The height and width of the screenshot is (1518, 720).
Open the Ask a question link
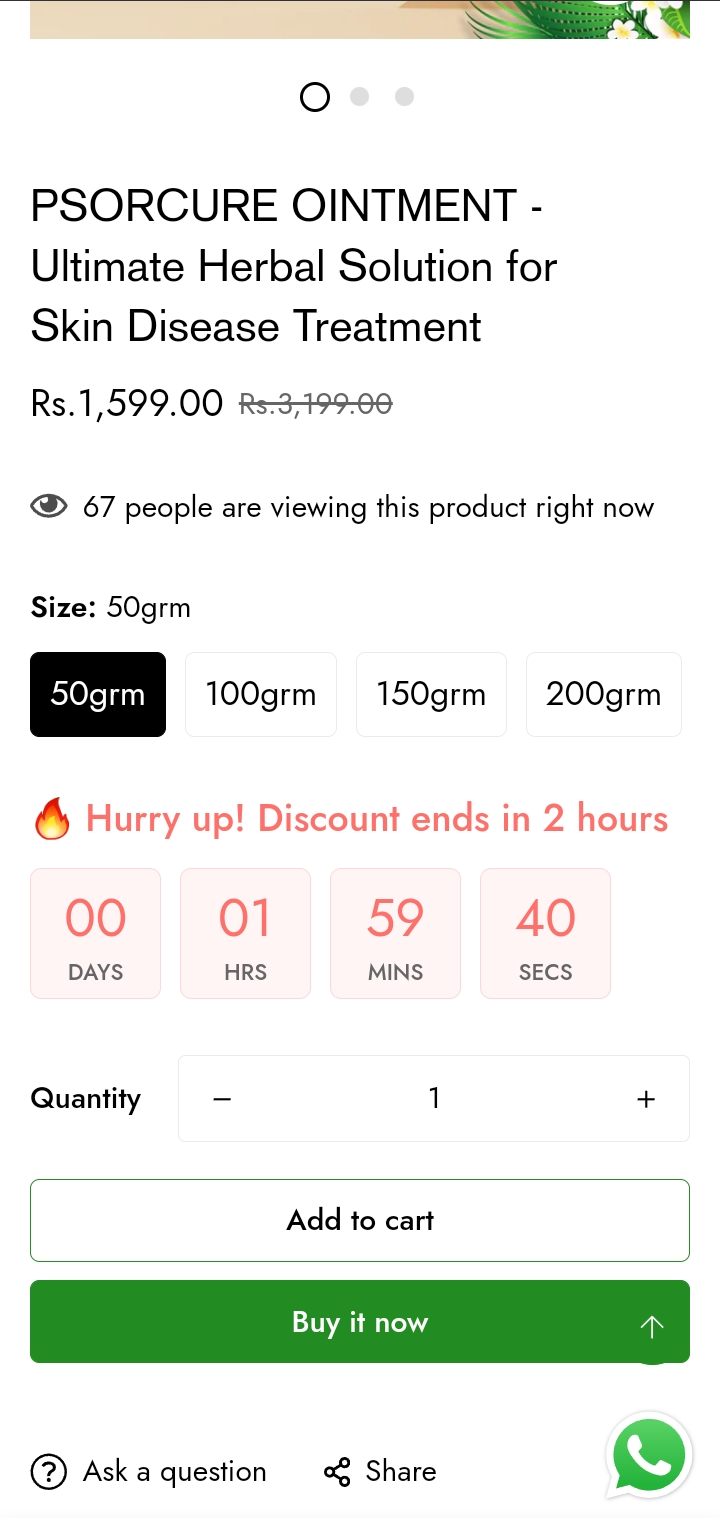click(x=175, y=1471)
